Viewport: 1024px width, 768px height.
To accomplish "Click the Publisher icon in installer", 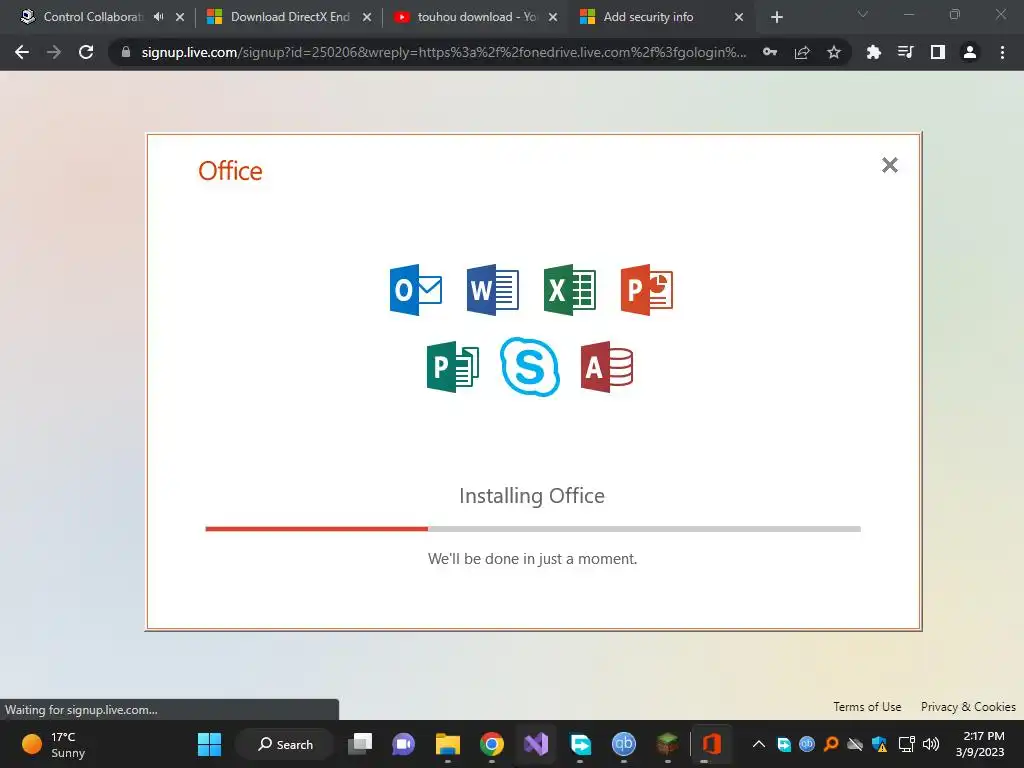I will pos(453,367).
